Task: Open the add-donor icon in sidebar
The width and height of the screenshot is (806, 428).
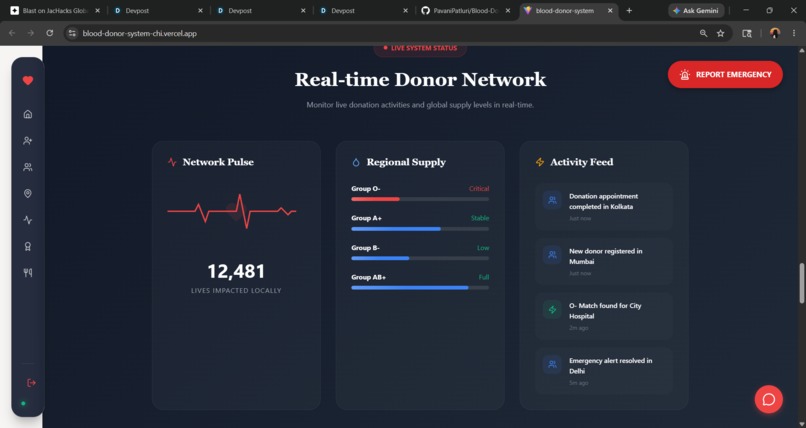Action: 28,141
